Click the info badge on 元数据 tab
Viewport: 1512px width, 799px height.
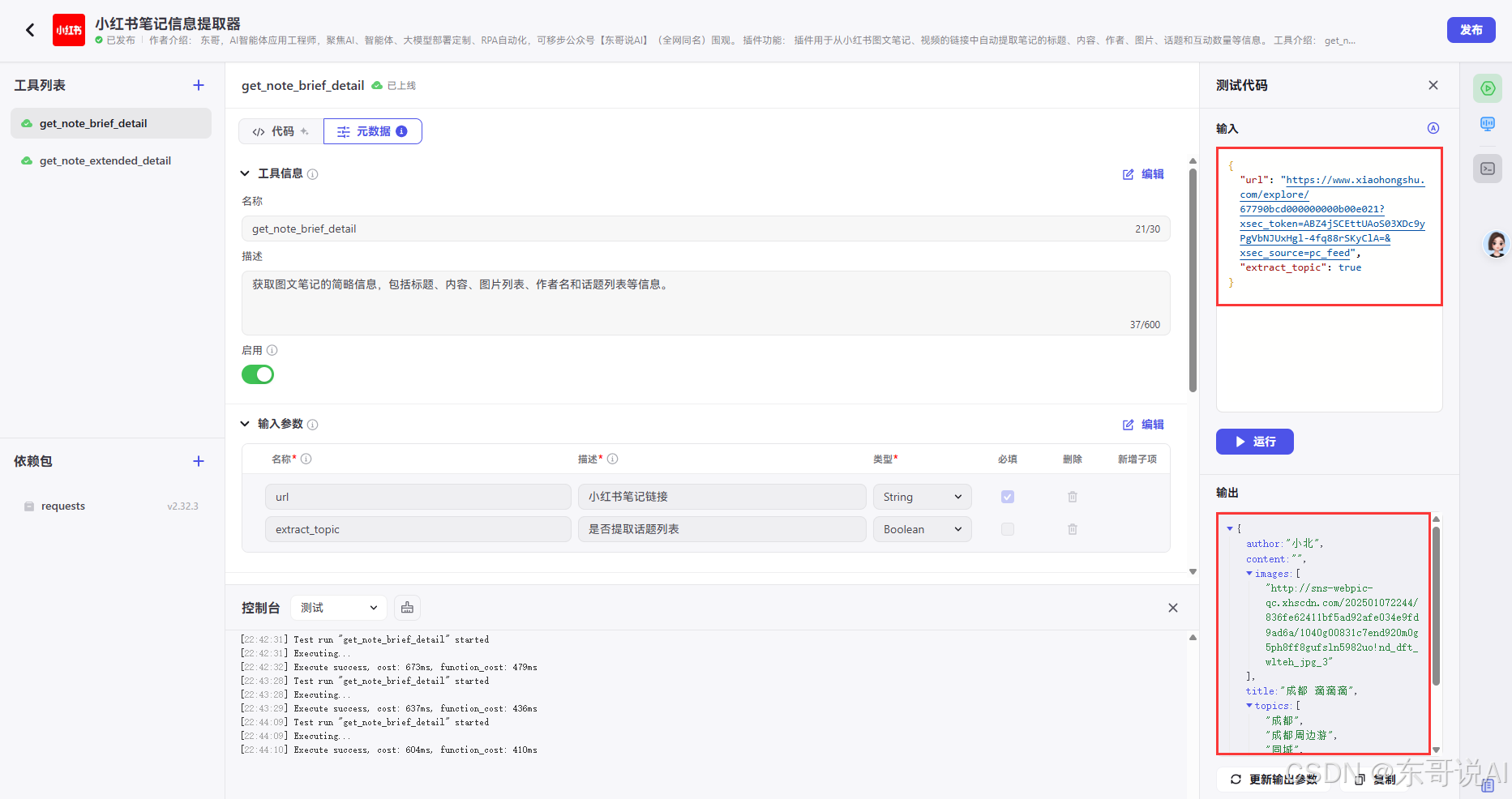[x=401, y=131]
